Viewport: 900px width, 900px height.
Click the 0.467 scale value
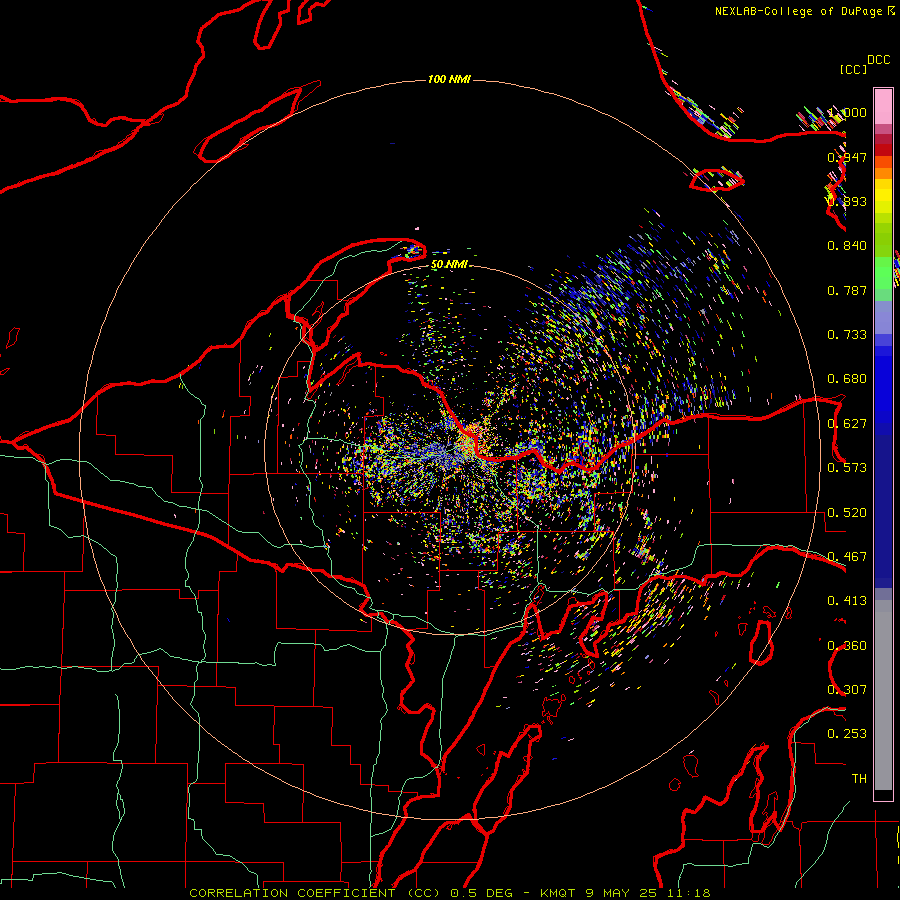click(847, 557)
